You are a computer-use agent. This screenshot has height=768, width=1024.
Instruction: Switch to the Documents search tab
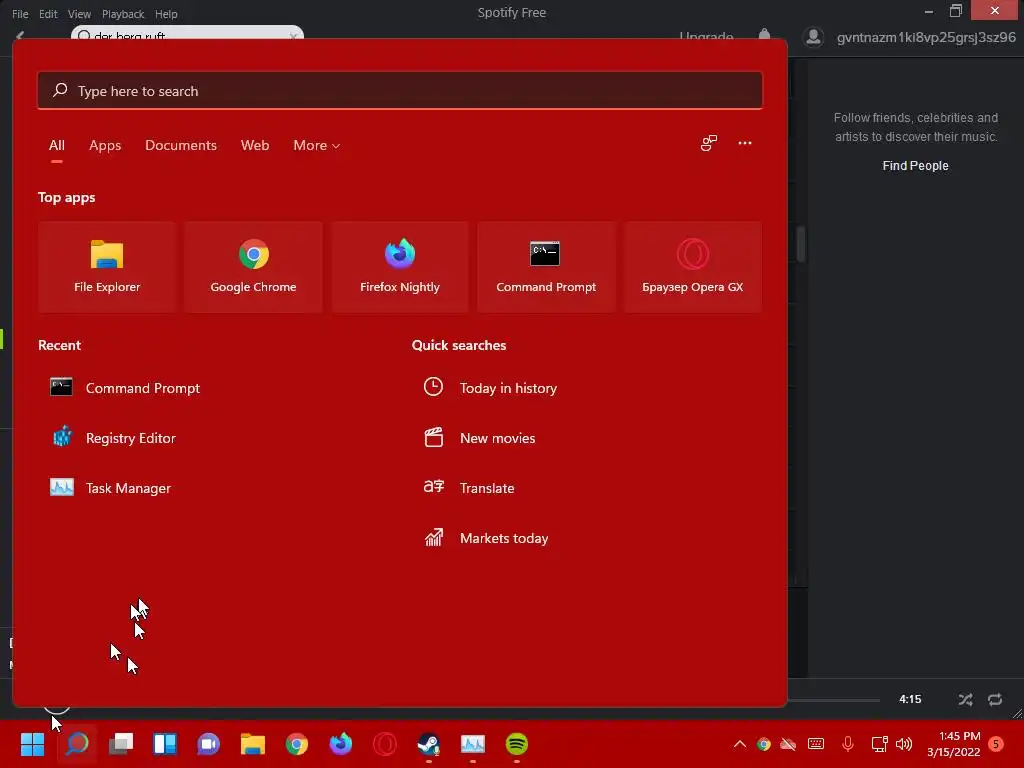(x=181, y=145)
